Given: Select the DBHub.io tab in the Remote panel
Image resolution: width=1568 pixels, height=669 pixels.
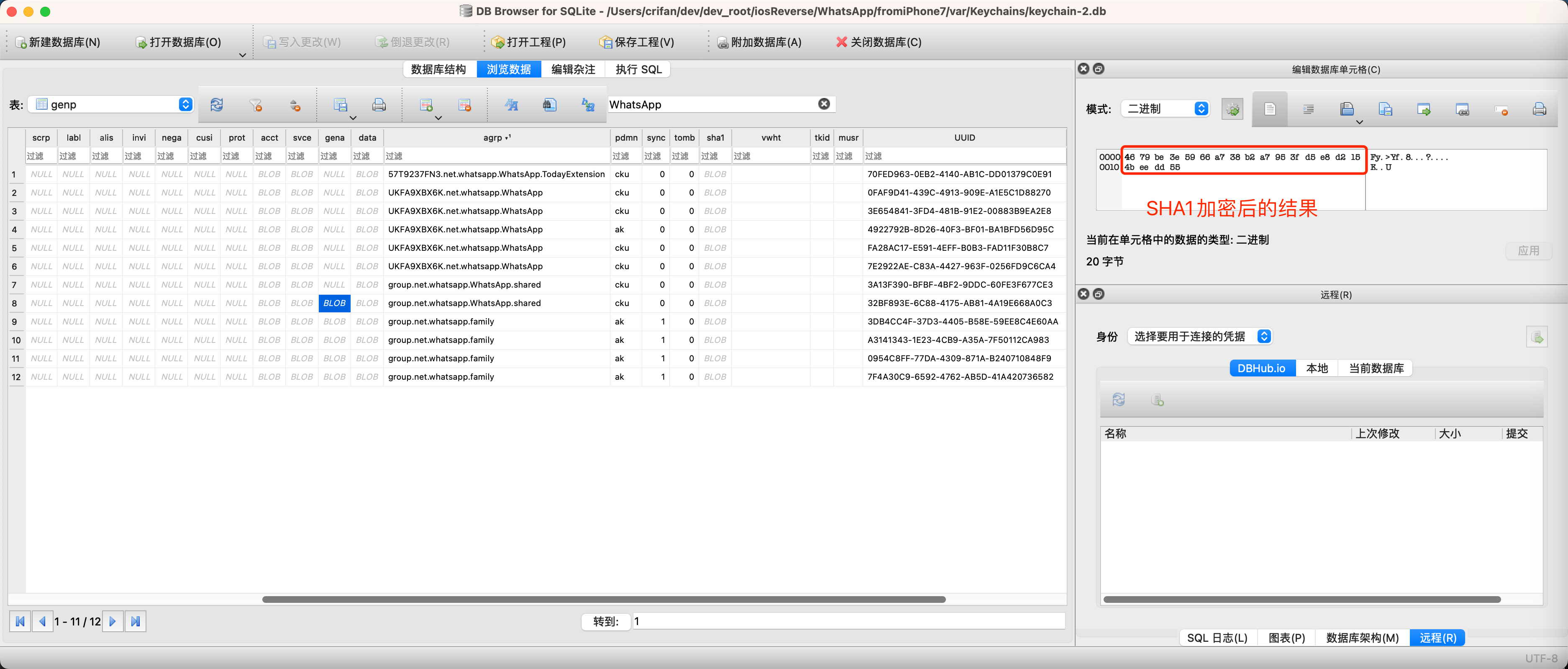Looking at the screenshot, I should click(x=1262, y=368).
